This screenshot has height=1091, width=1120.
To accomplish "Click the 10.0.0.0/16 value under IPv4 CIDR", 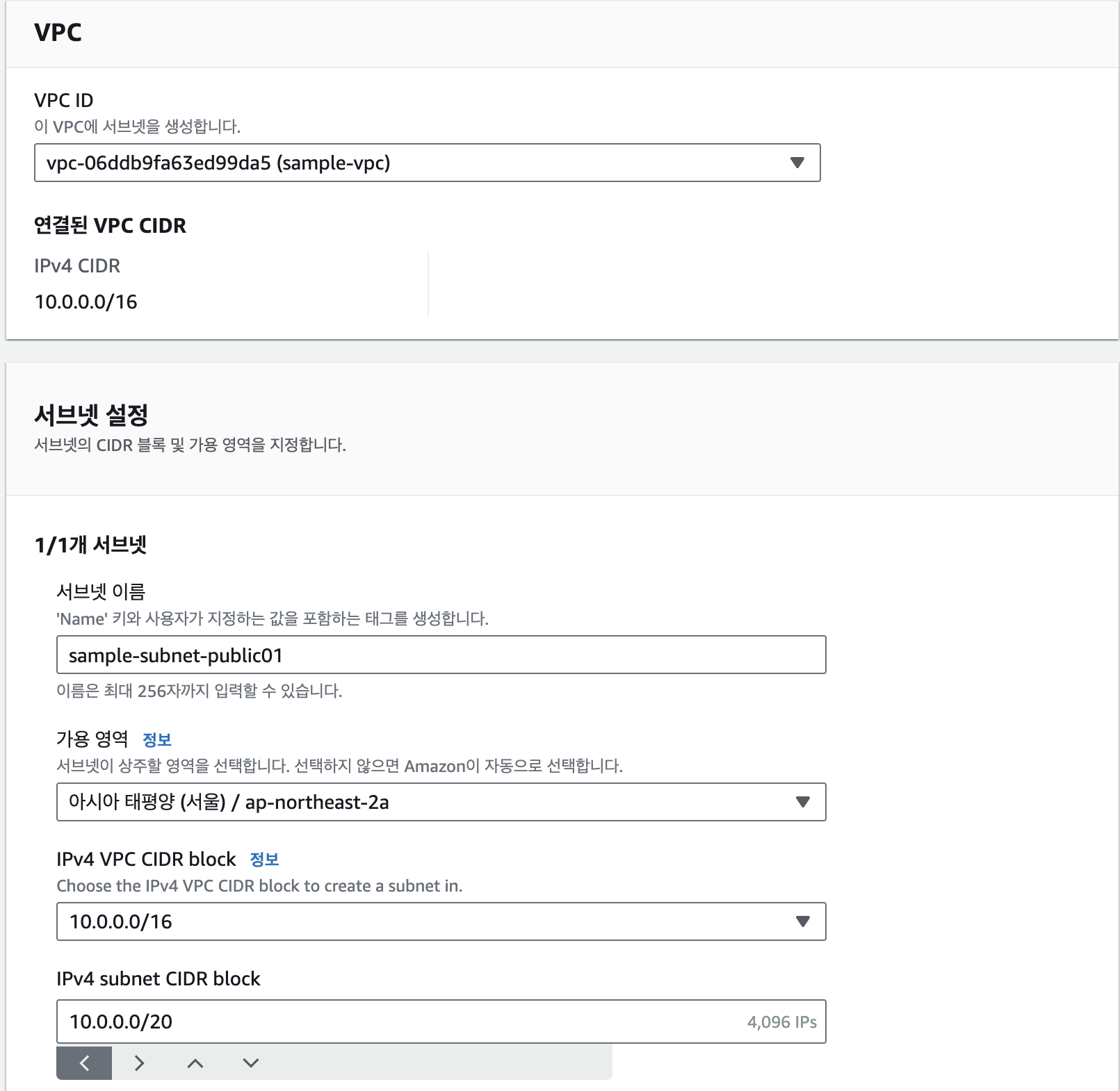I will [x=86, y=302].
